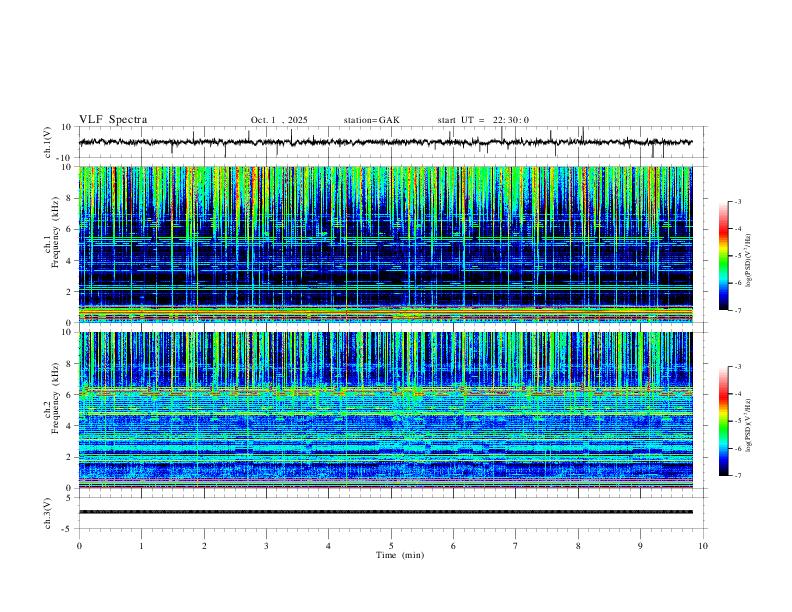Click time axis tick label "5"
This screenshot has height=612, width=792.
[391, 546]
